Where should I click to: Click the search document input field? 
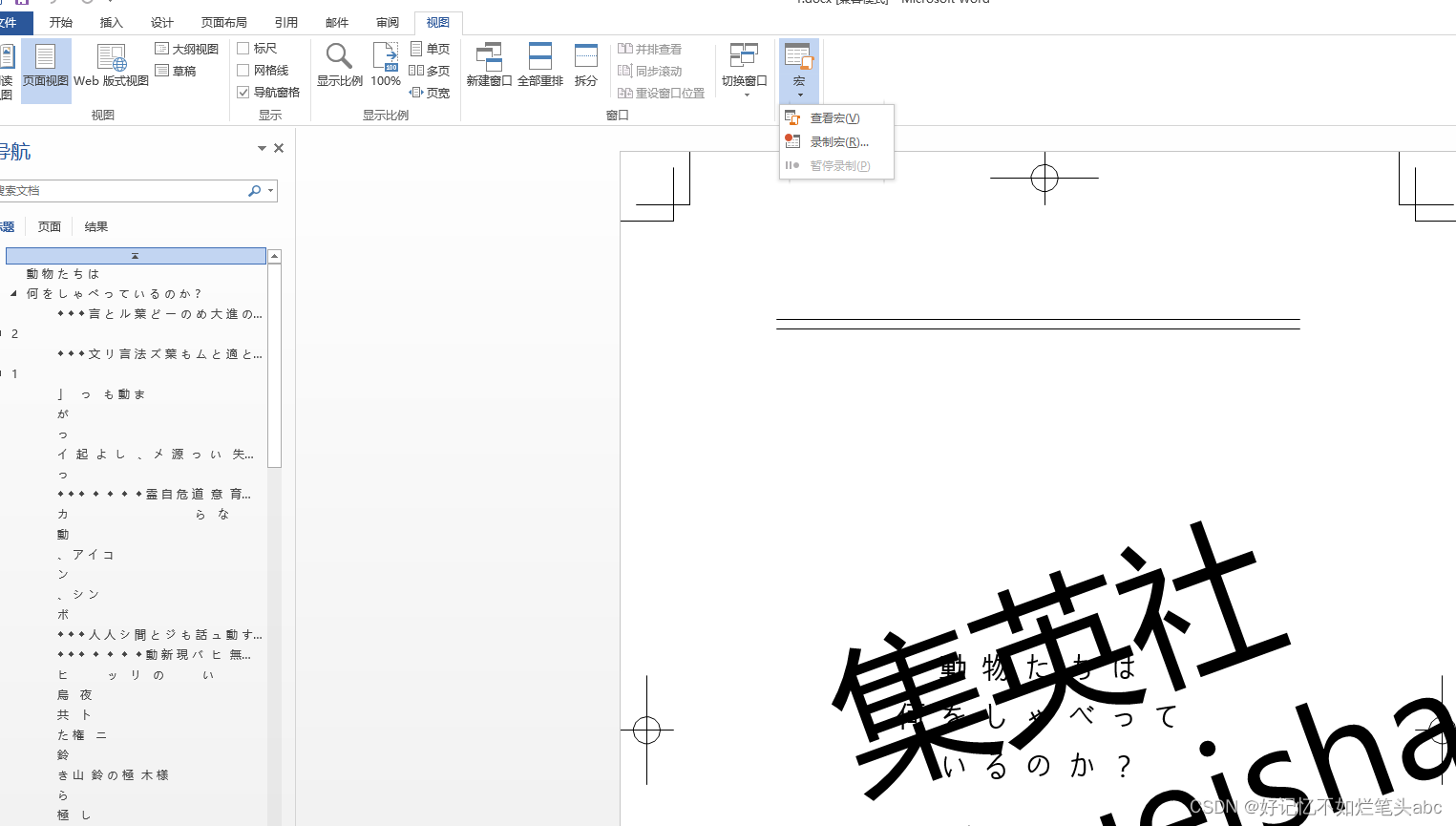pos(122,191)
